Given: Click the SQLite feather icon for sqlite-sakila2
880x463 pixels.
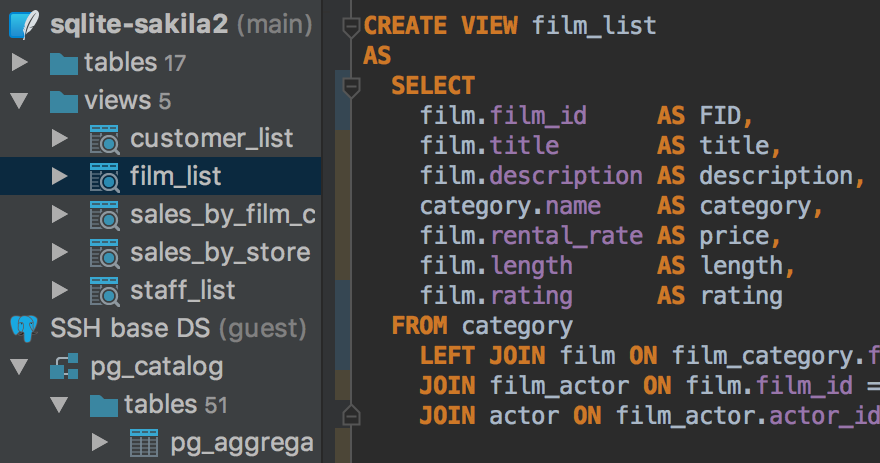Looking at the screenshot, I should click(24, 25).
